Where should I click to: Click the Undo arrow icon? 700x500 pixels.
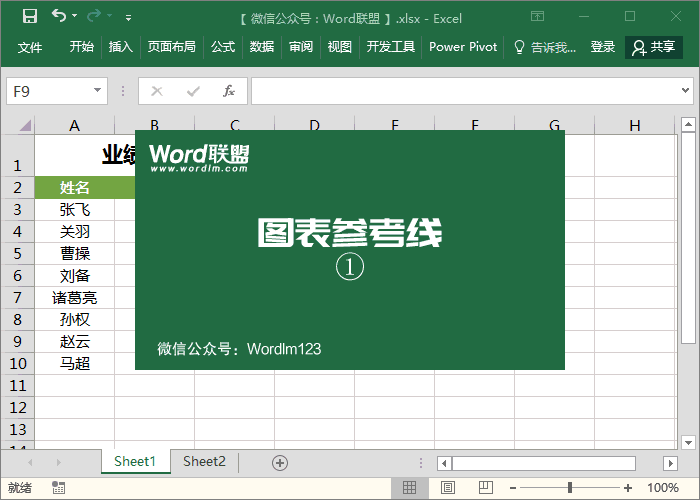point(58,16)
